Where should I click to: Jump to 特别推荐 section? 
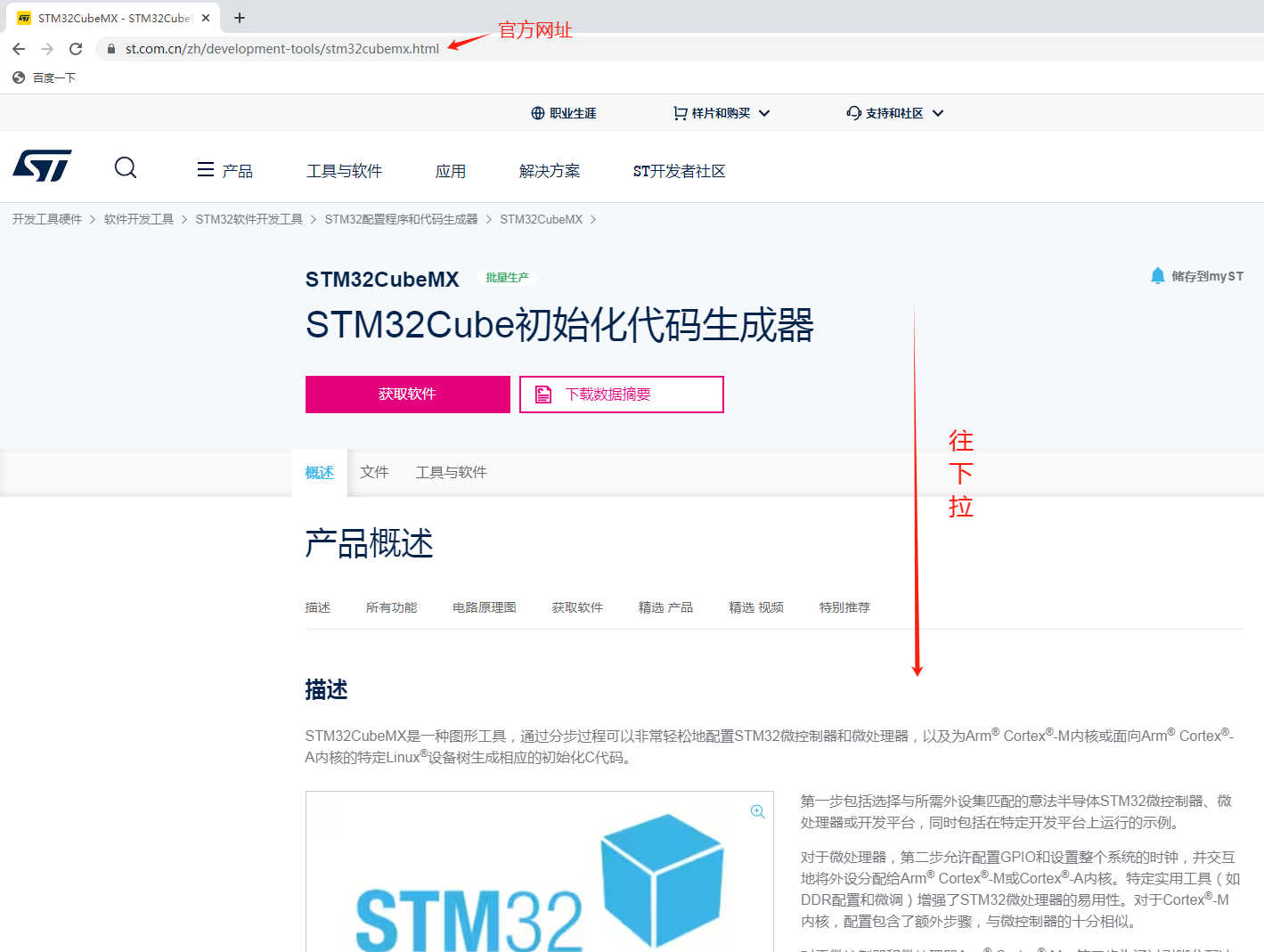pyautogui.click(x=845, y=607)
